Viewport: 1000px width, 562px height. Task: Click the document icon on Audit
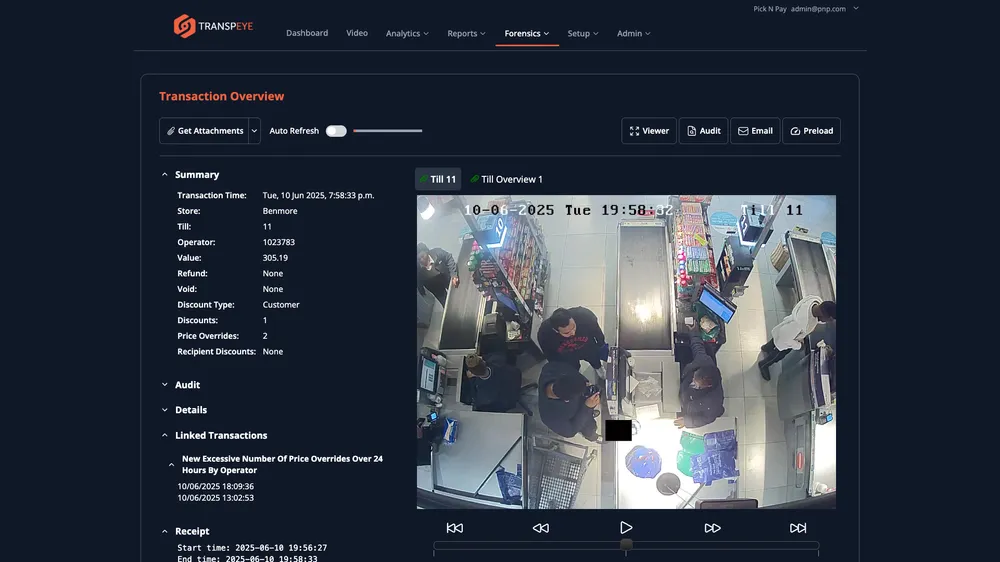pos(691,131)
